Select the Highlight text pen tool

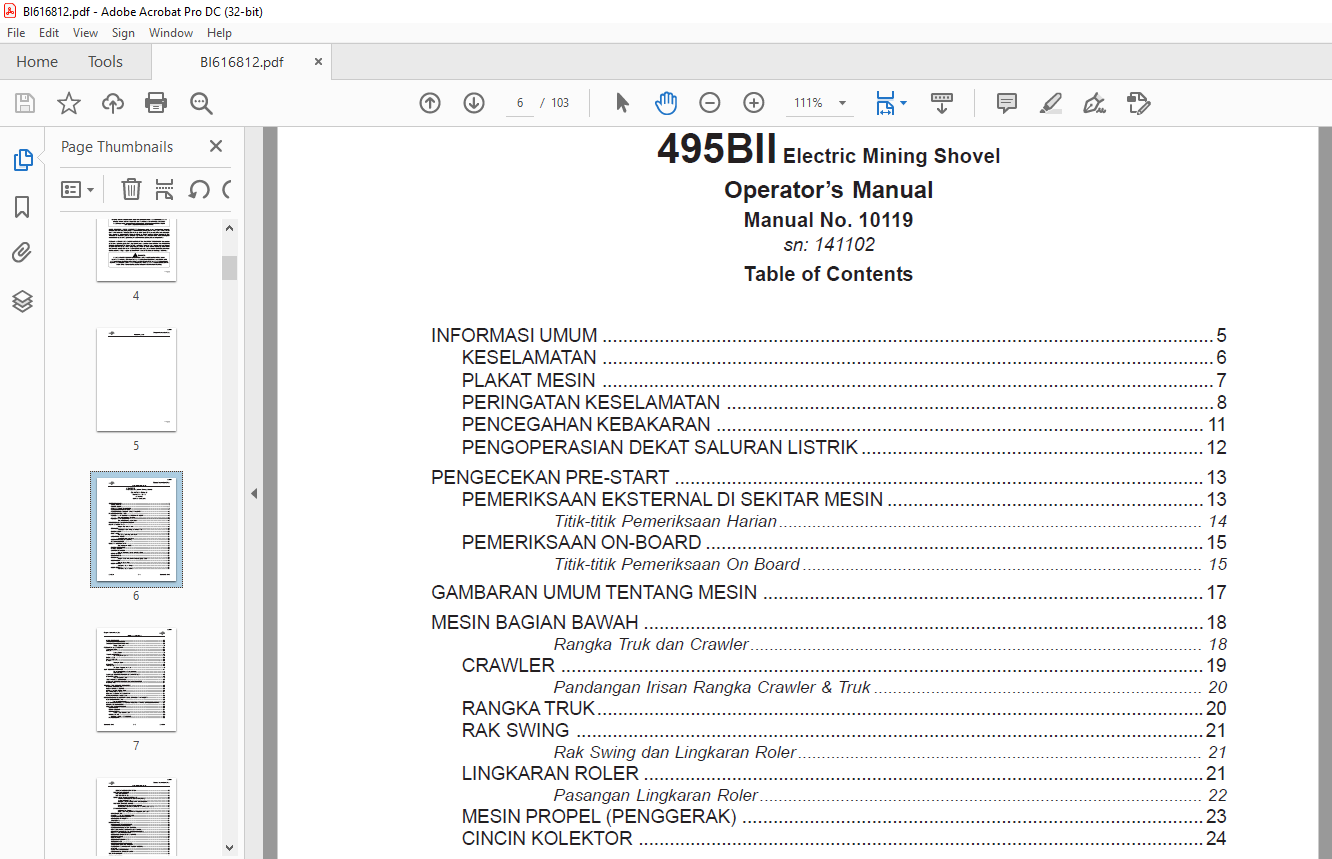coord(1050,103)
